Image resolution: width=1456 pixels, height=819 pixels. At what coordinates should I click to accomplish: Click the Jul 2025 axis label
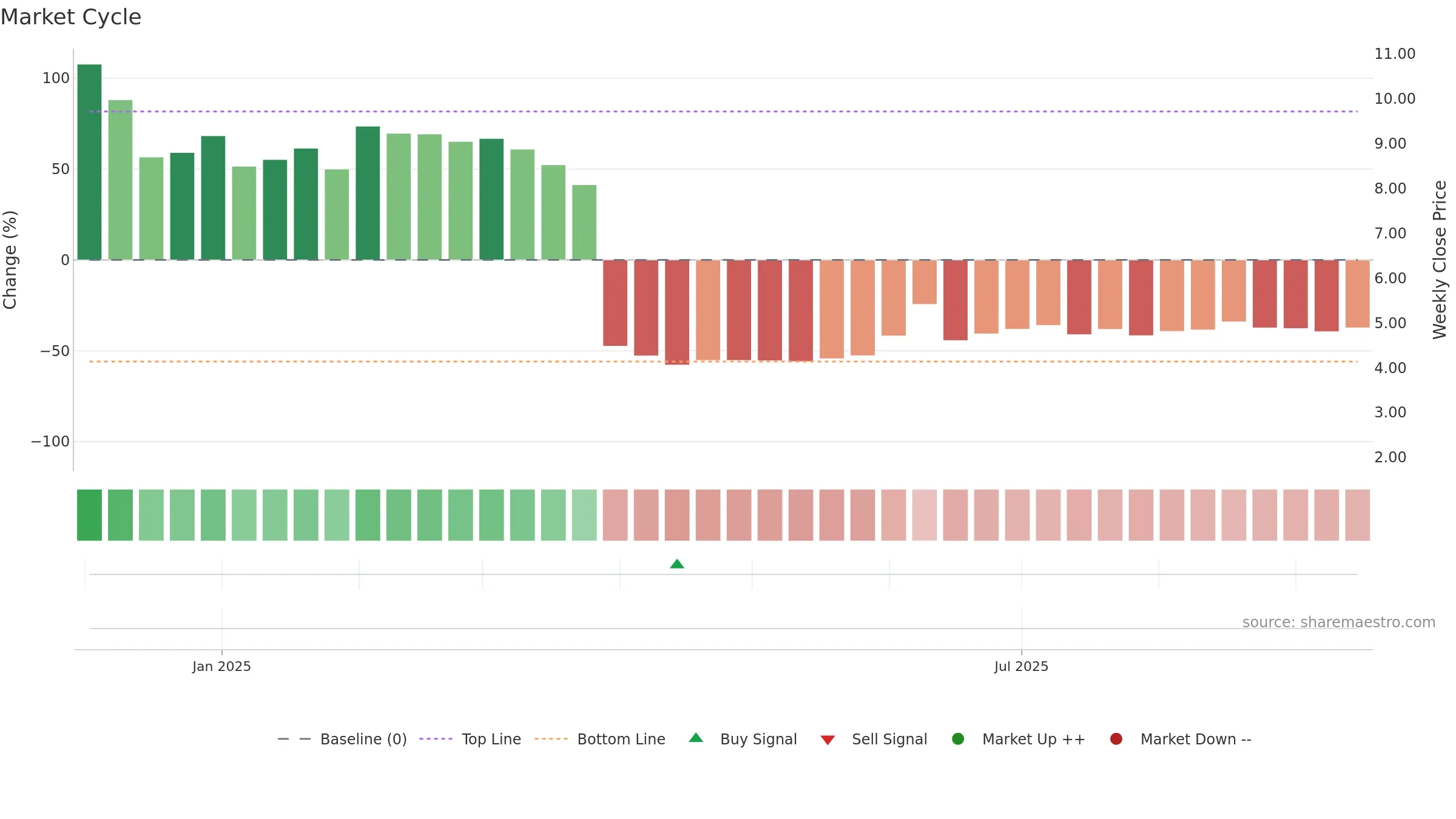click(1021, 667)
